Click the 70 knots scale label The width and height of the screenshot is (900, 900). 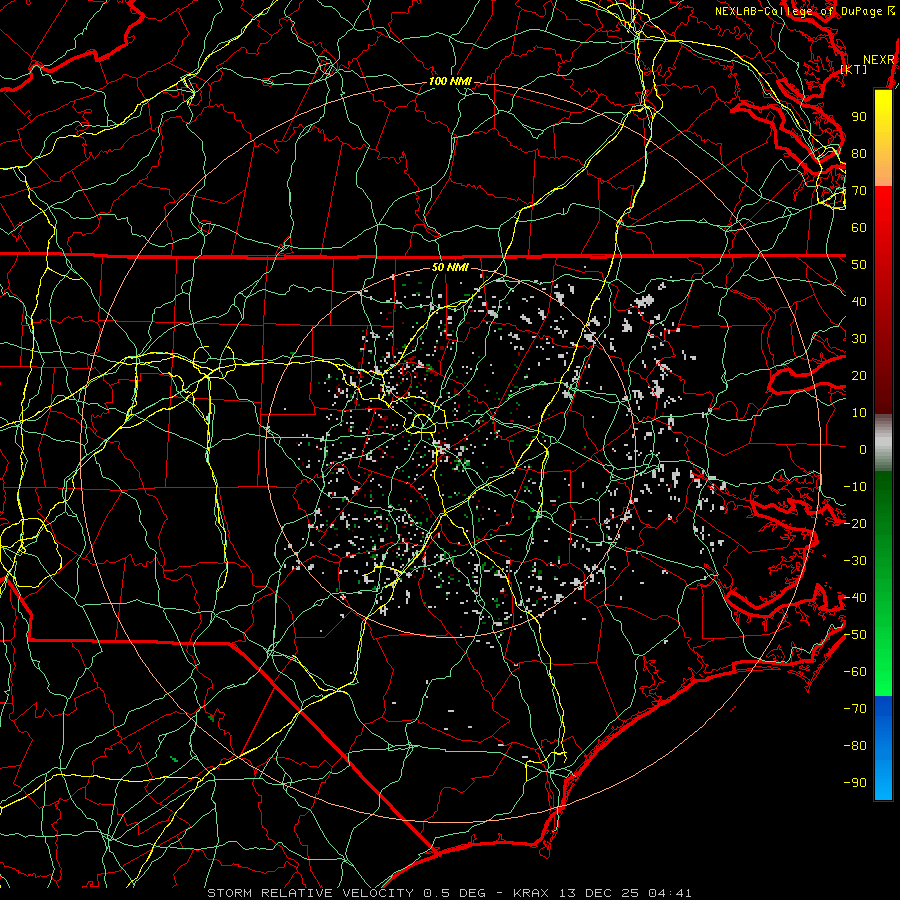859,191
